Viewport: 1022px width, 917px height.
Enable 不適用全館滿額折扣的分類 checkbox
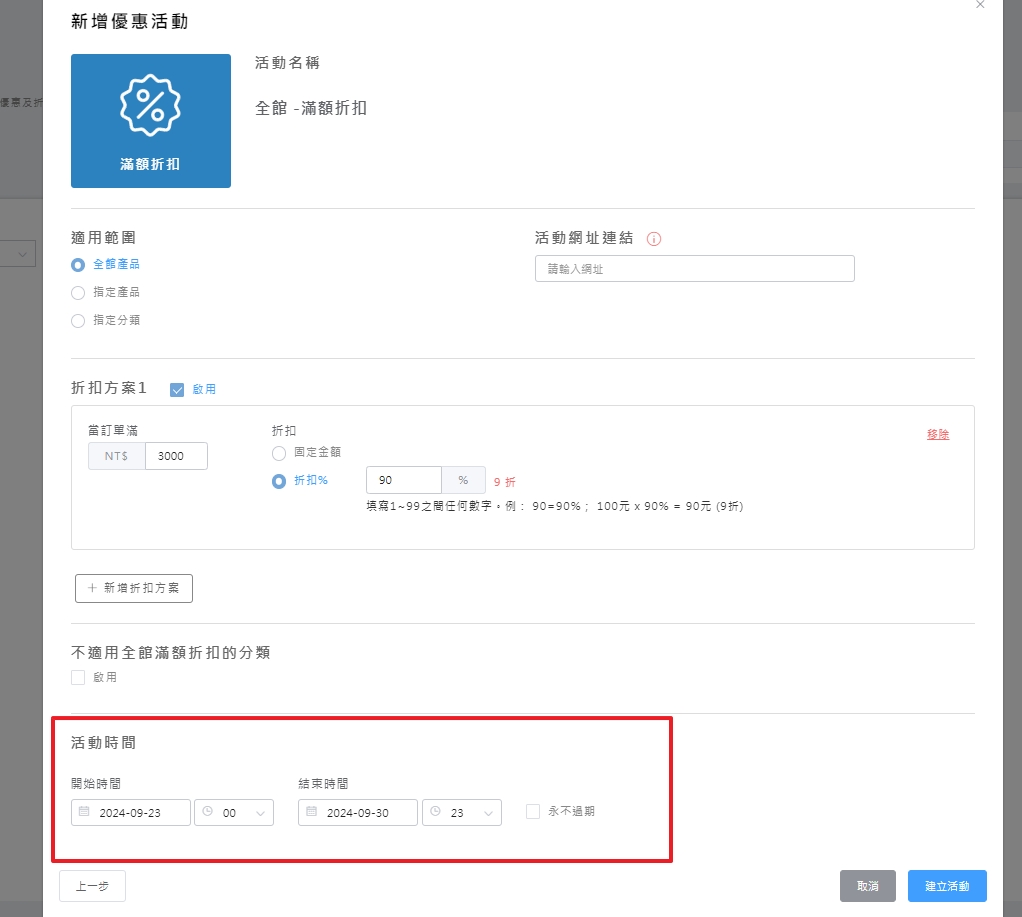coord(78,678)
